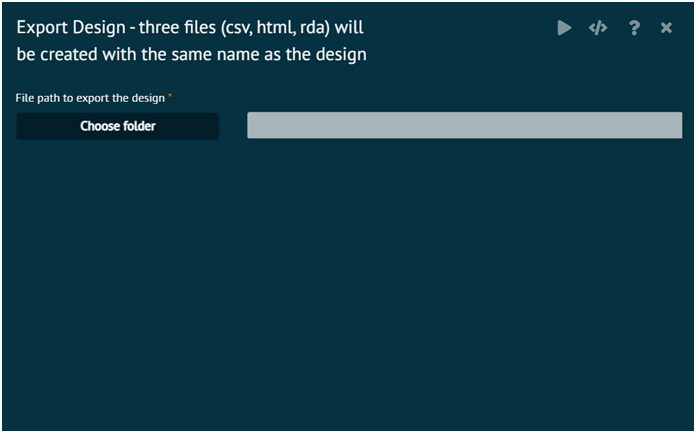696x433 pixels.
Task: View generated script with code brackets icon
Action: click(x=598, y=28)
